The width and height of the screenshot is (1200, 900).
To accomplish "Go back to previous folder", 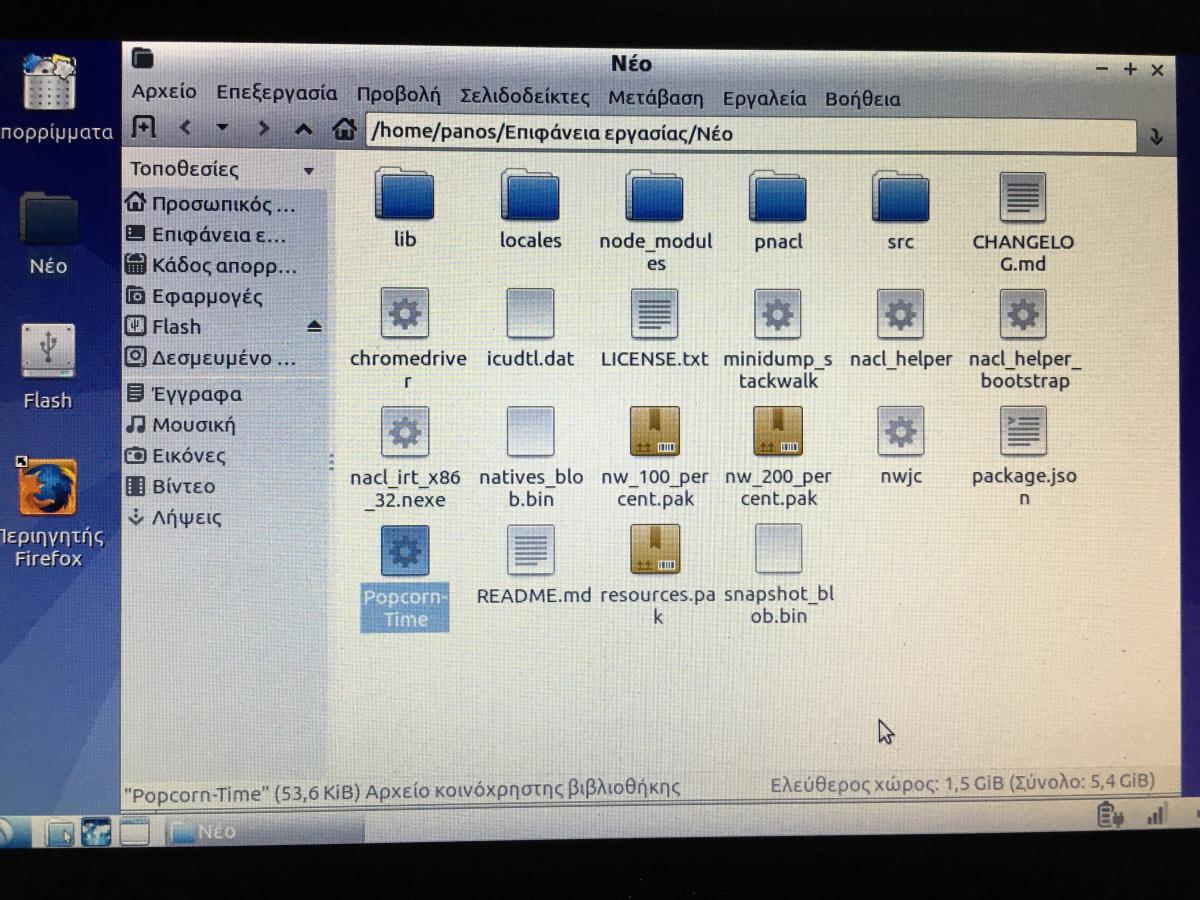I will 186,128.
